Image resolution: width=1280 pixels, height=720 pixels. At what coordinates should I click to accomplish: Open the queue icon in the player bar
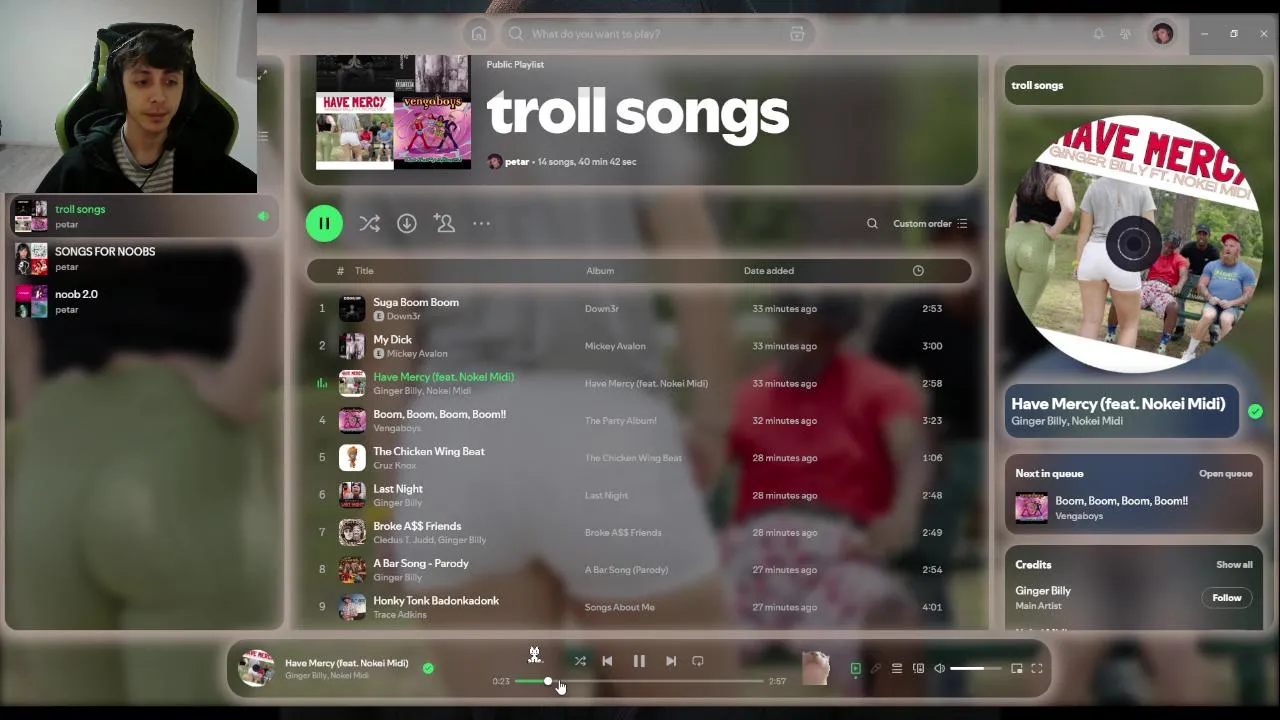[x=897, y=669]
